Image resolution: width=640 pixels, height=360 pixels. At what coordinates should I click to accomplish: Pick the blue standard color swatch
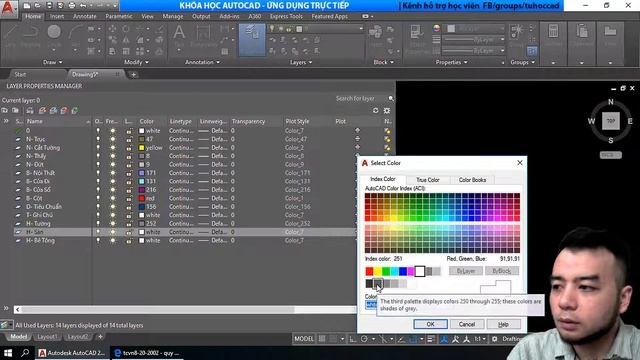pos(403,271)
